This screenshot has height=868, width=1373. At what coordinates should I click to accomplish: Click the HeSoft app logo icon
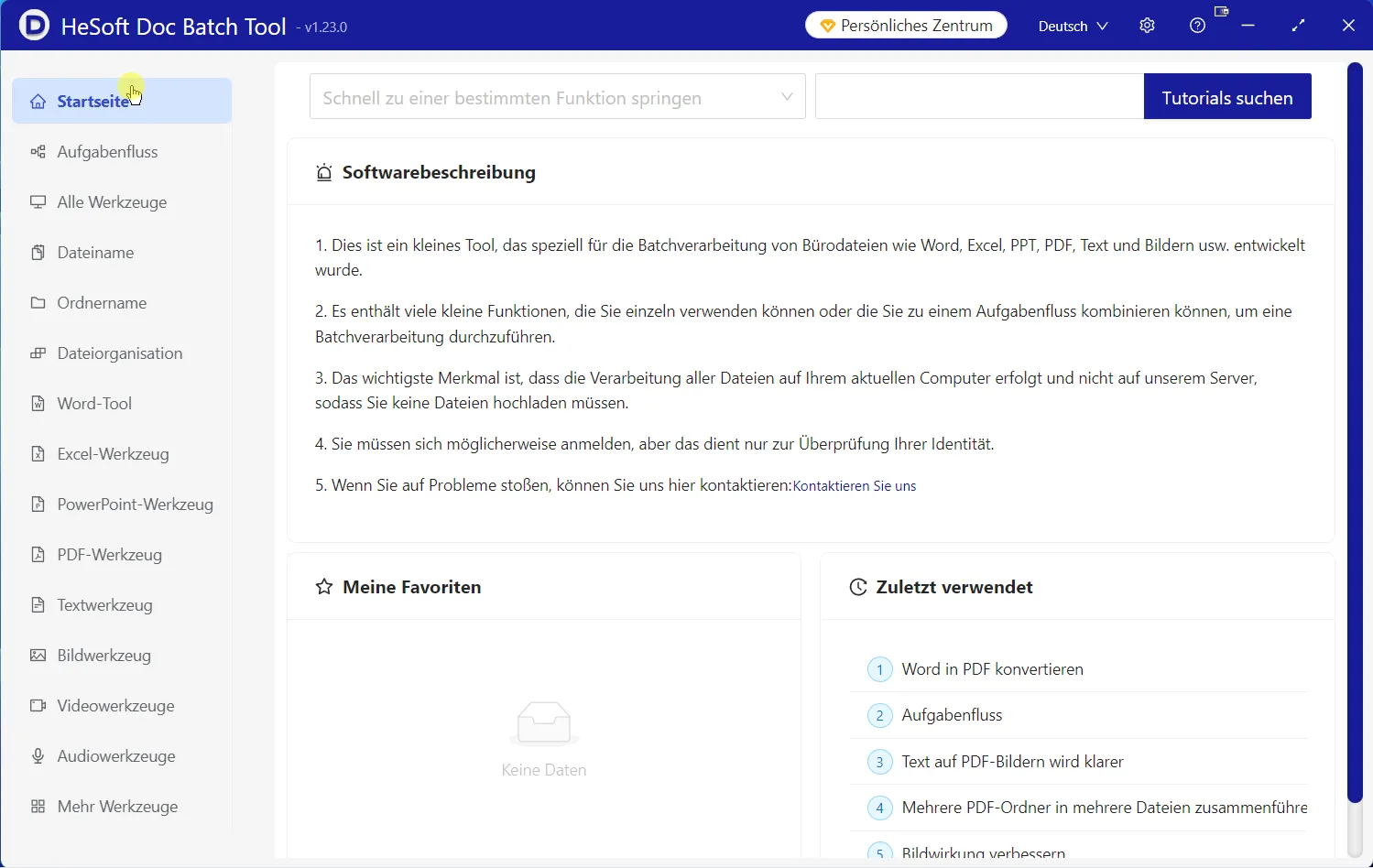click(34, 25)
